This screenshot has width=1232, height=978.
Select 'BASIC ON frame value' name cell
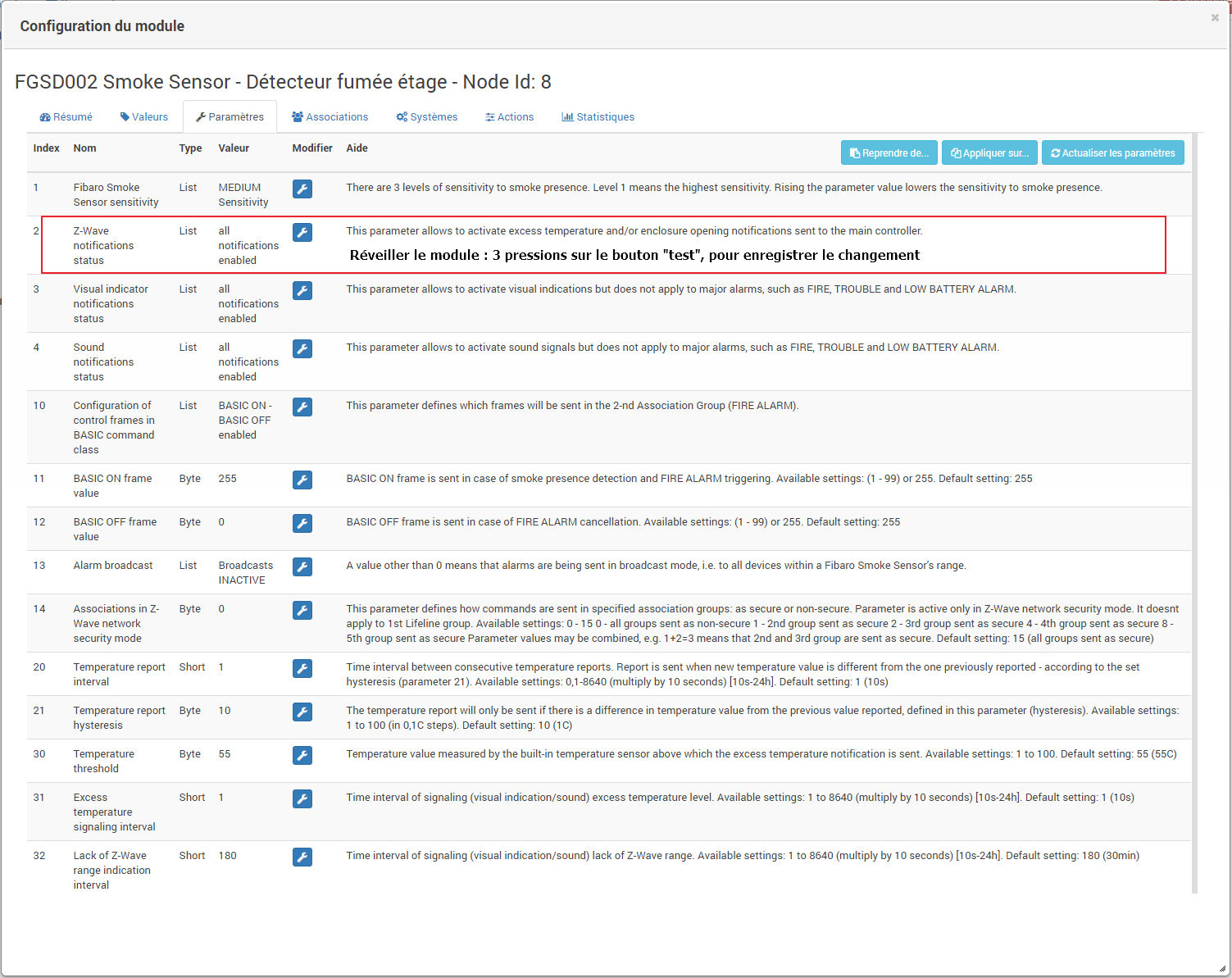tap(113, 486)
